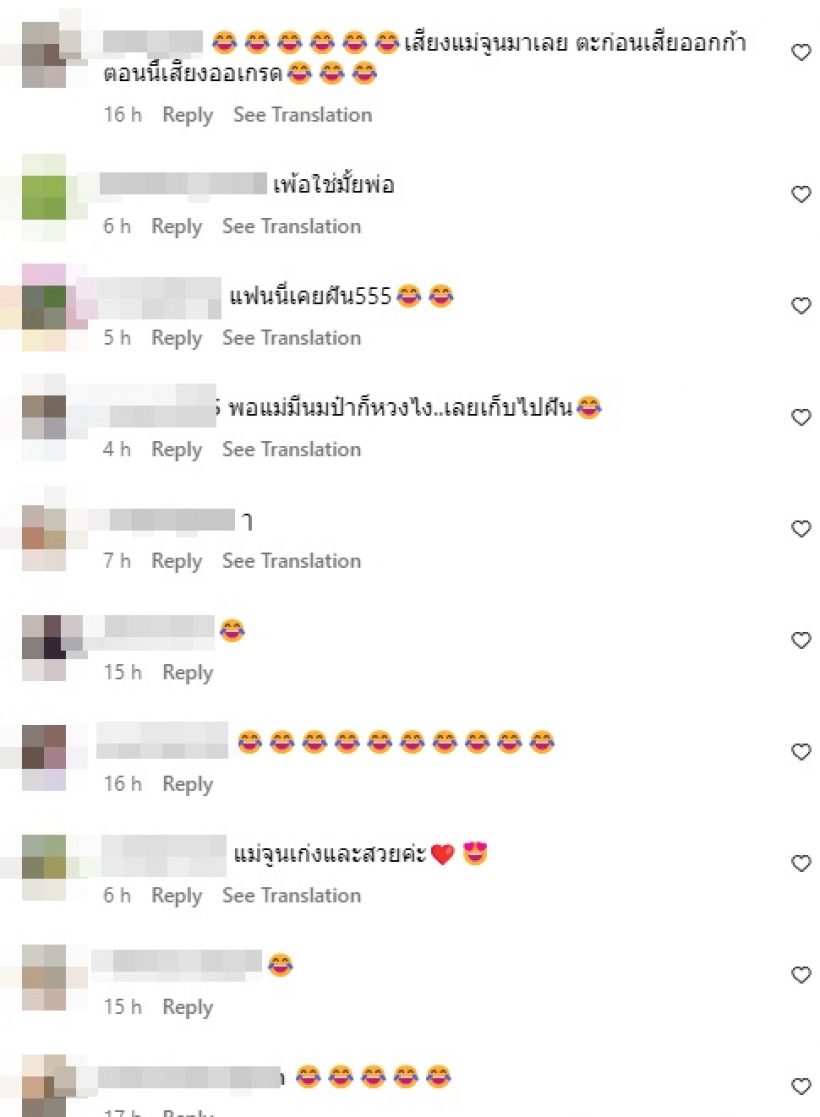Reply to single-emoji comment from 15 h, upper
The height and width of the screenshot is (1117, 820).
[x=187, y=672]
